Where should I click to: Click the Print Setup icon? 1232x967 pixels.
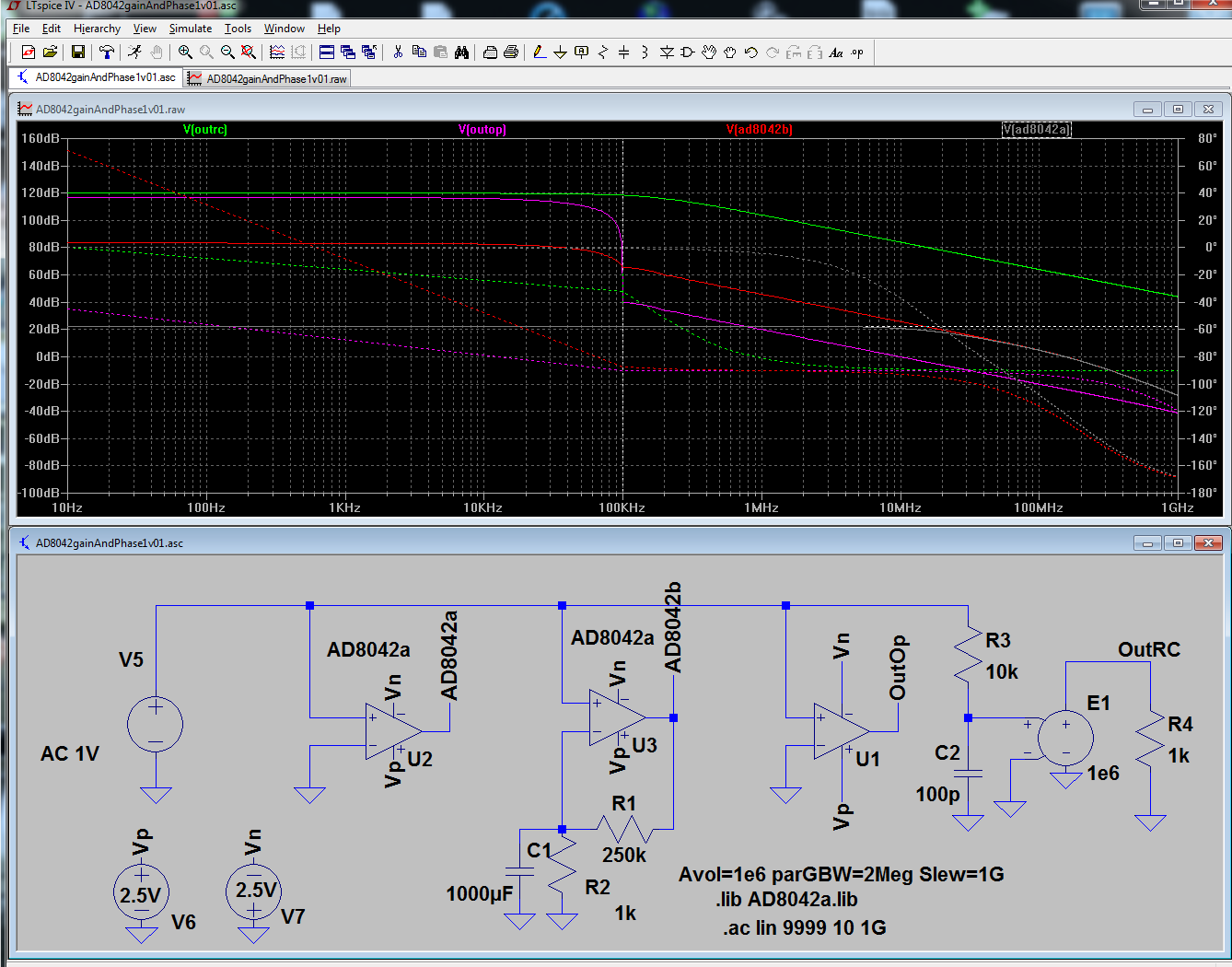[511, 52]
